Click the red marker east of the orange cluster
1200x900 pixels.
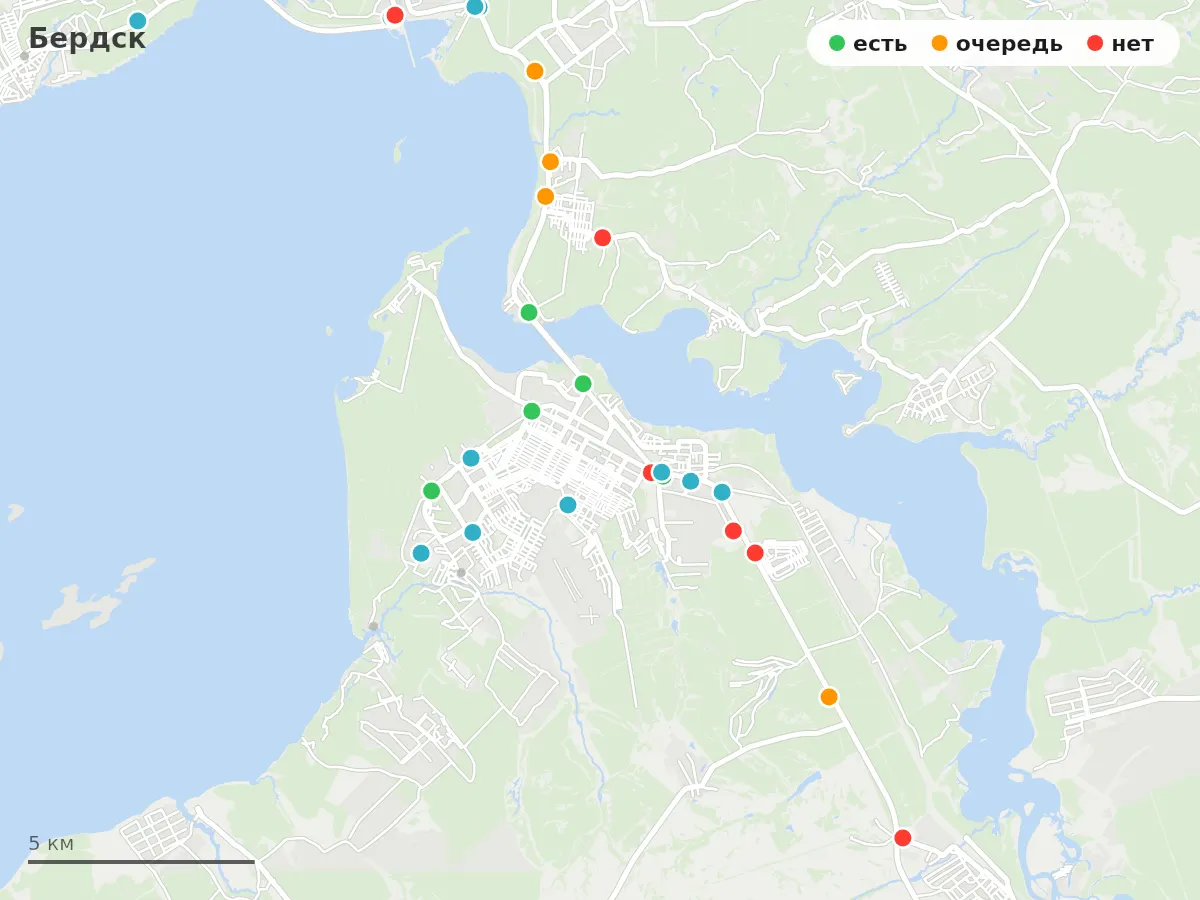[602, 238]
